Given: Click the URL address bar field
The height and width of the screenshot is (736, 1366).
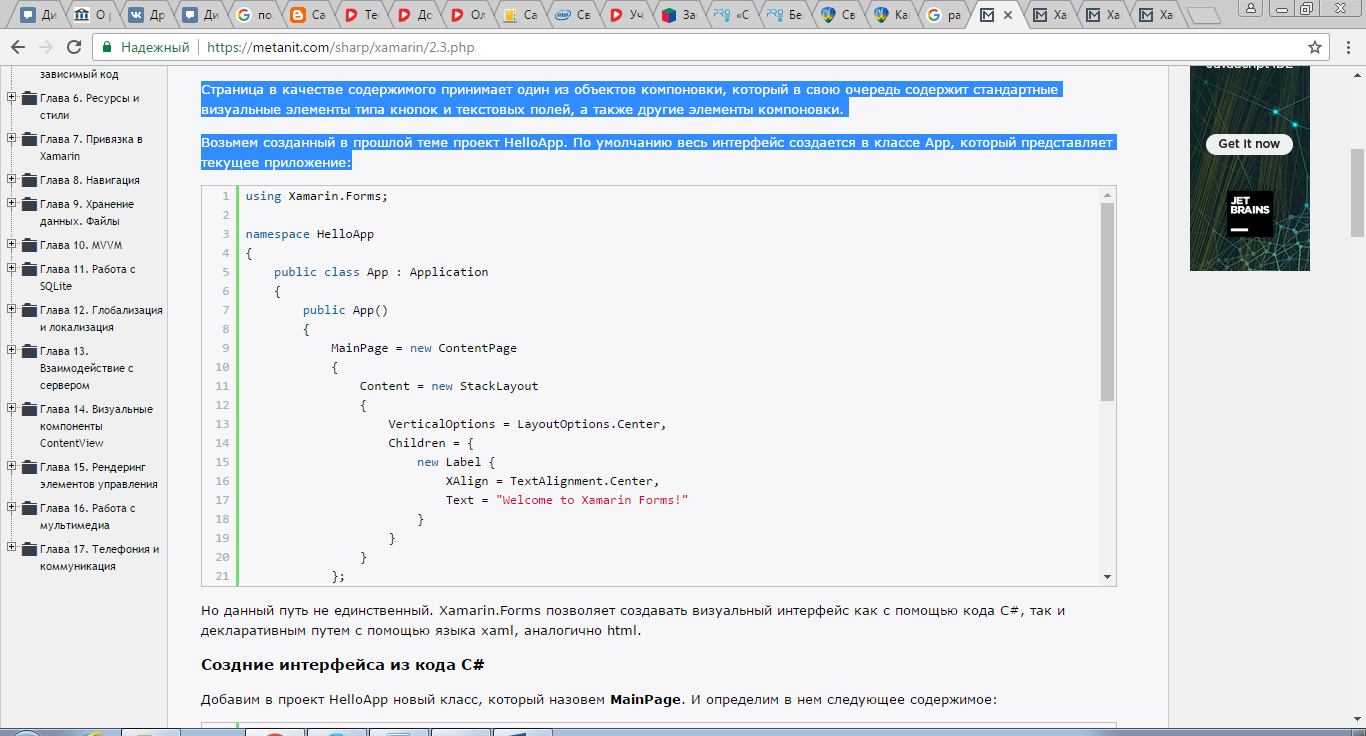Looking at the screenshot, I should [x=700, y=47].
